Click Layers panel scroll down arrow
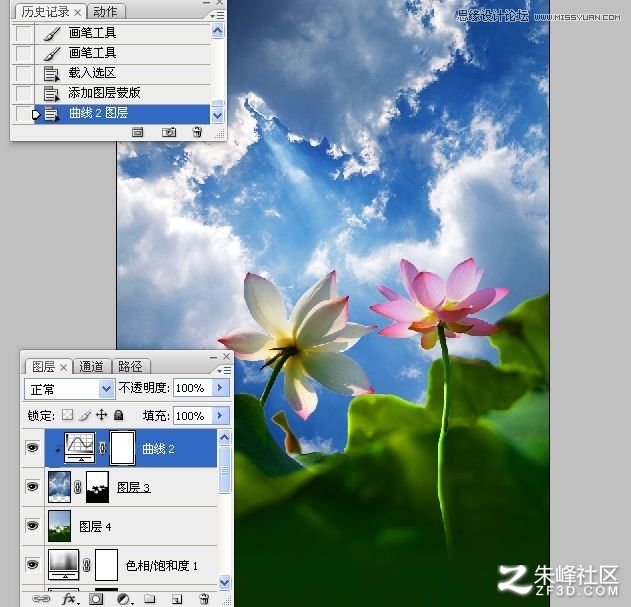The height and width of the screenshot is (607, 631). 225,582
